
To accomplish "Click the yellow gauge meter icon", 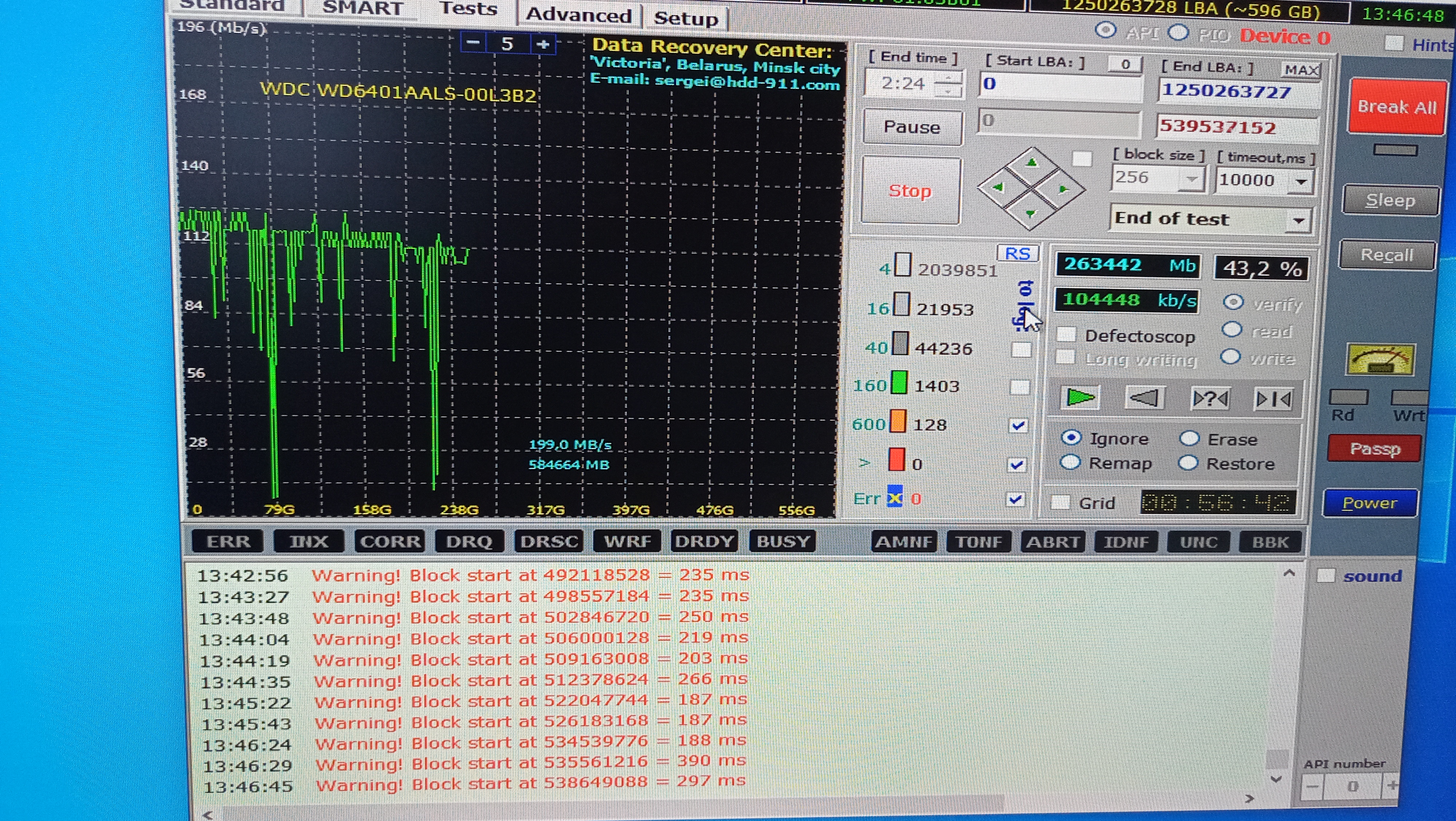I will click(1381, 359).
